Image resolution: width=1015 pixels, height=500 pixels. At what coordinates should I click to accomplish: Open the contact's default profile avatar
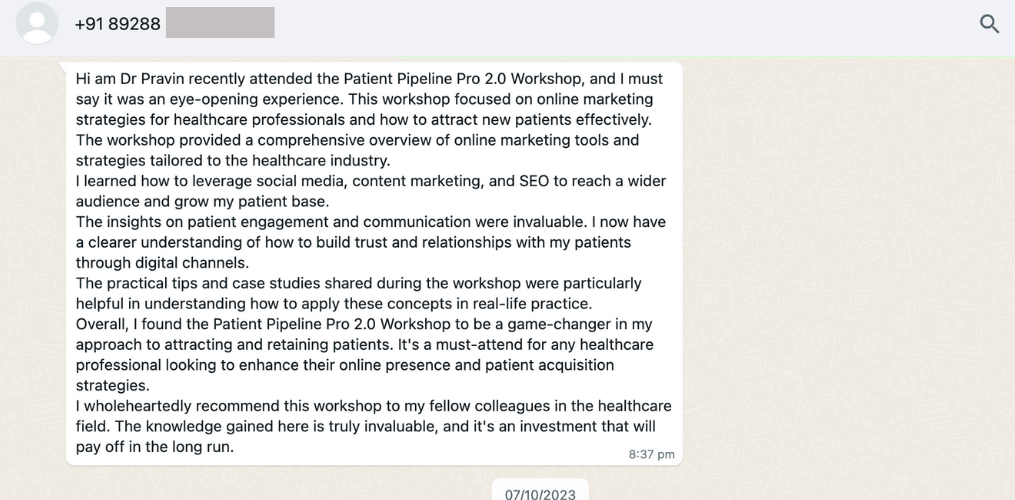(37, 24)
